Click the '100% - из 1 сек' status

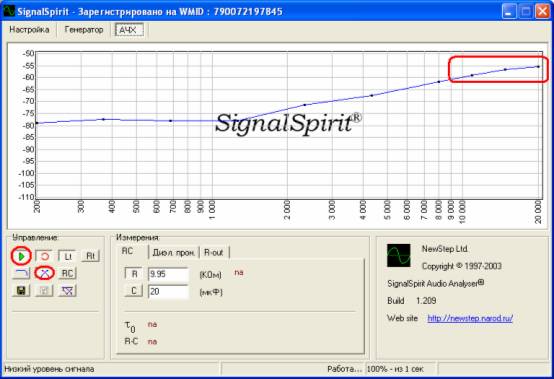point(395,369)
